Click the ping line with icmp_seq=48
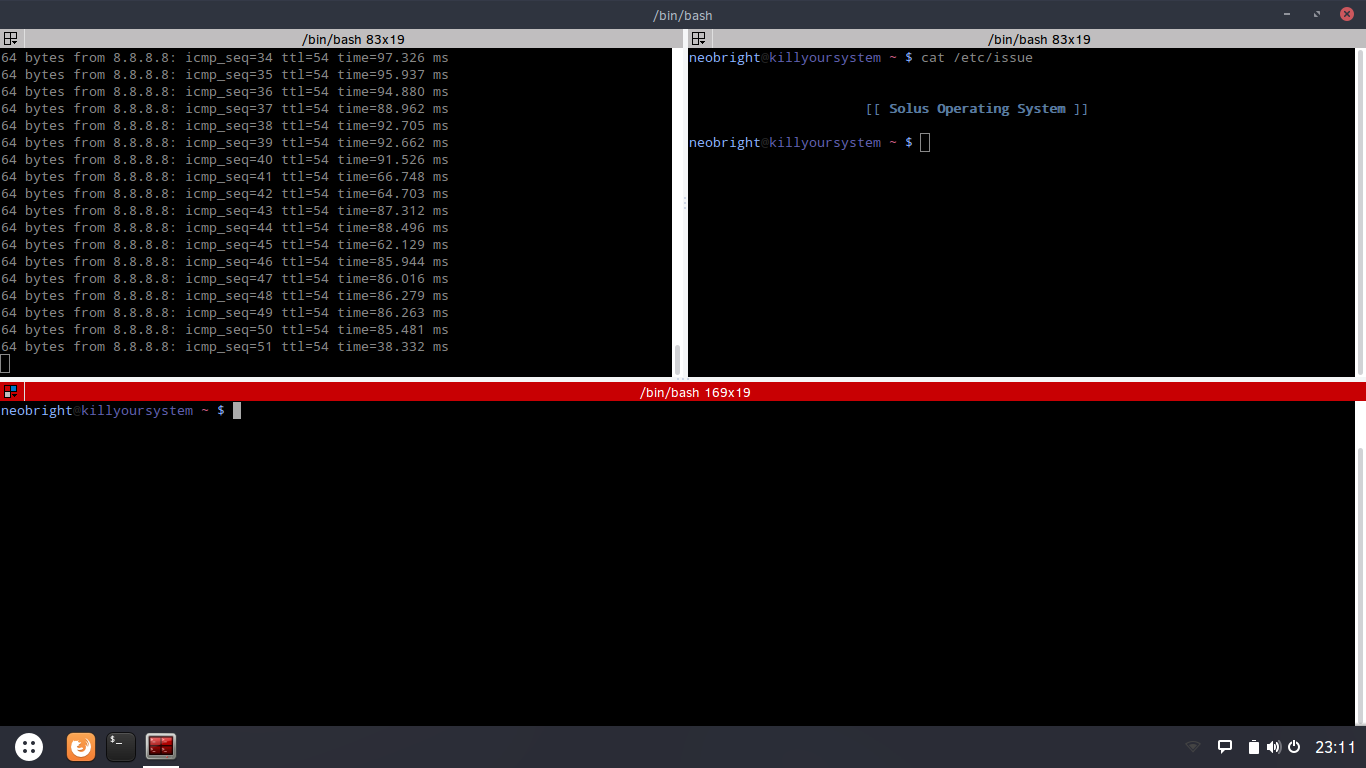Screen dimensions: 1366x768 pyautogui.click(x=225, y=296)
